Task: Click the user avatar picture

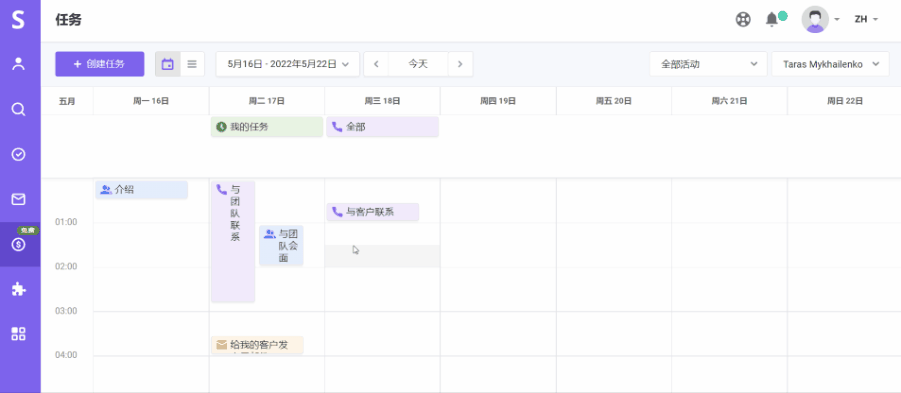Action: click(815, 20)
